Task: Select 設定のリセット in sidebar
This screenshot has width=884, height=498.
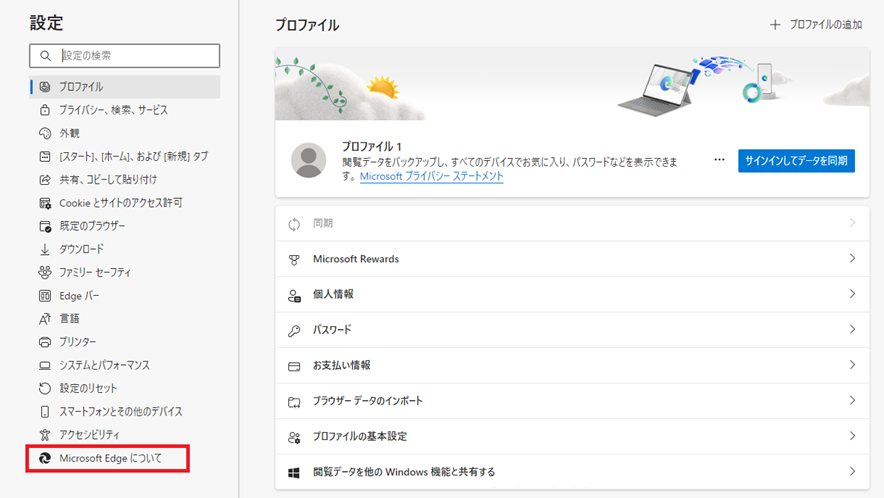Action: point(125,389)
